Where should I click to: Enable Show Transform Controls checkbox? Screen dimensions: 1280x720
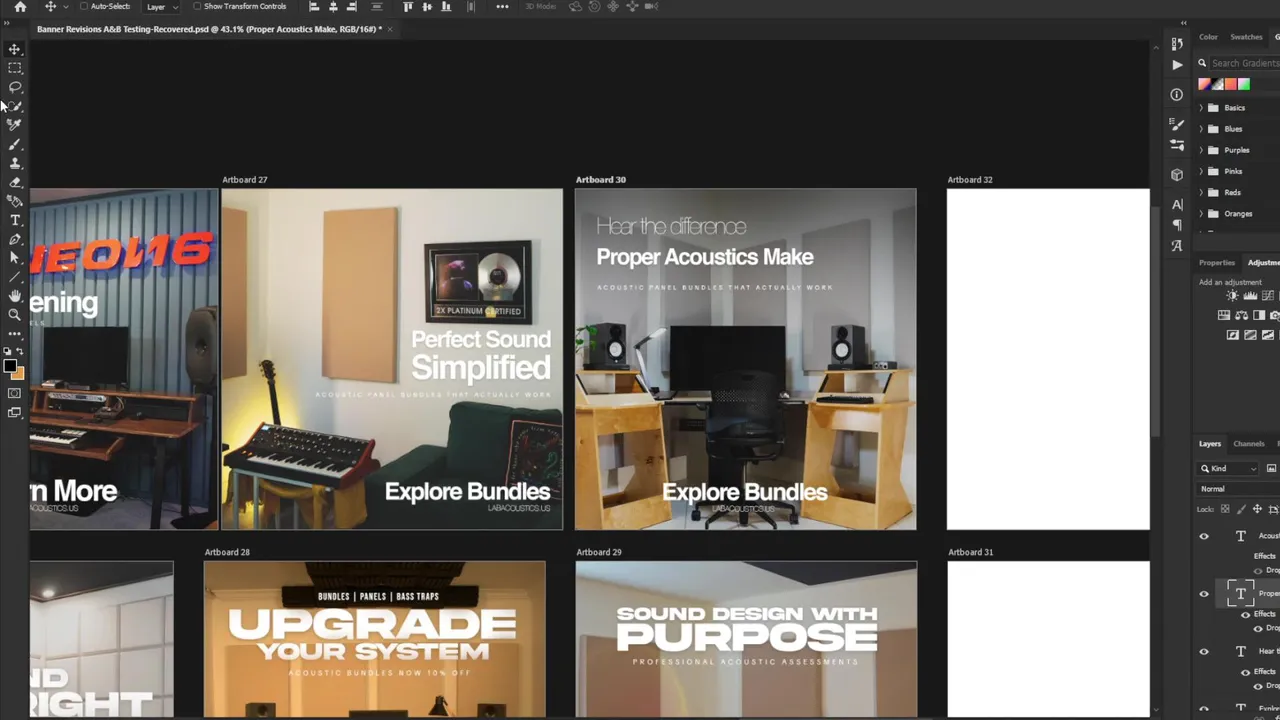click(197, 6)
